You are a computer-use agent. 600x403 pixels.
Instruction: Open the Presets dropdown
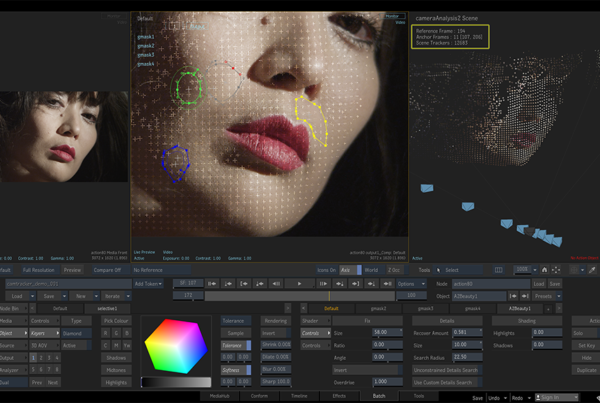548,297
